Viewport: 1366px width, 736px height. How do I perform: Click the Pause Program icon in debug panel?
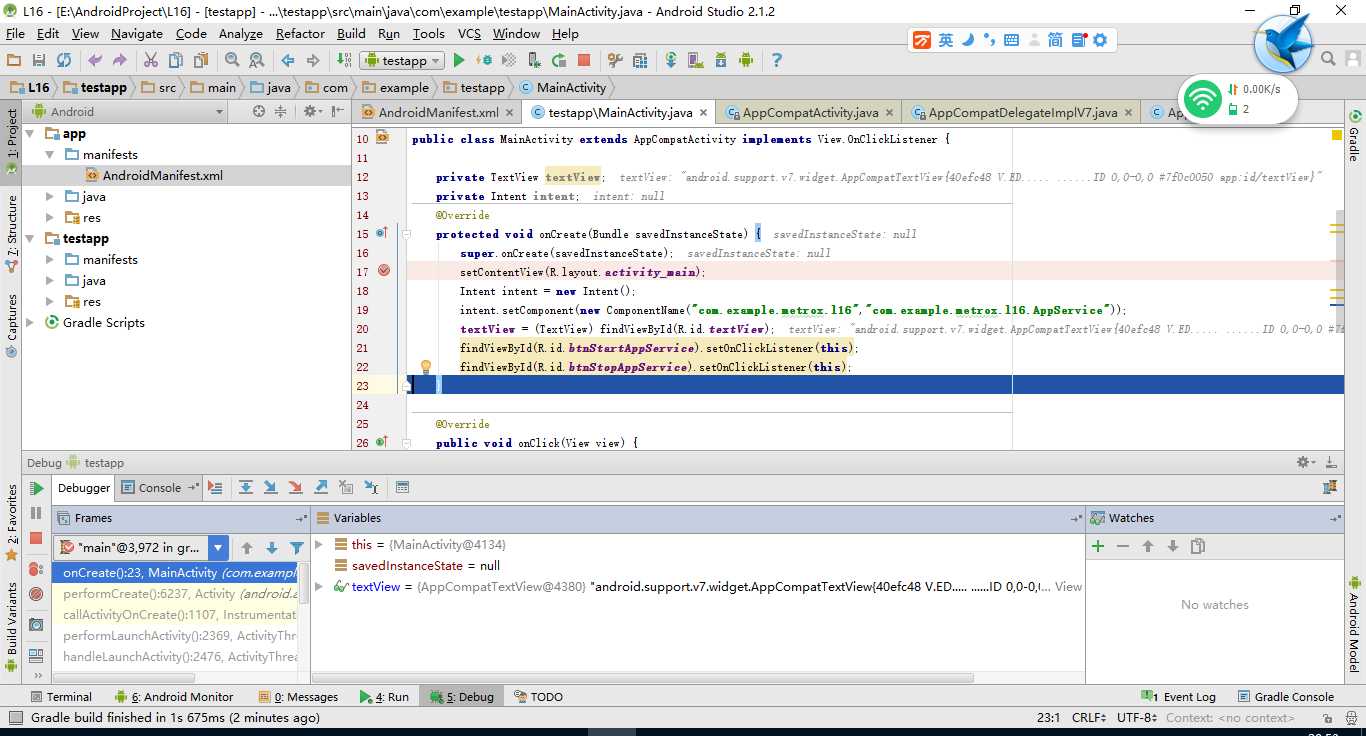pyautogui.click(x=36, y=514)
